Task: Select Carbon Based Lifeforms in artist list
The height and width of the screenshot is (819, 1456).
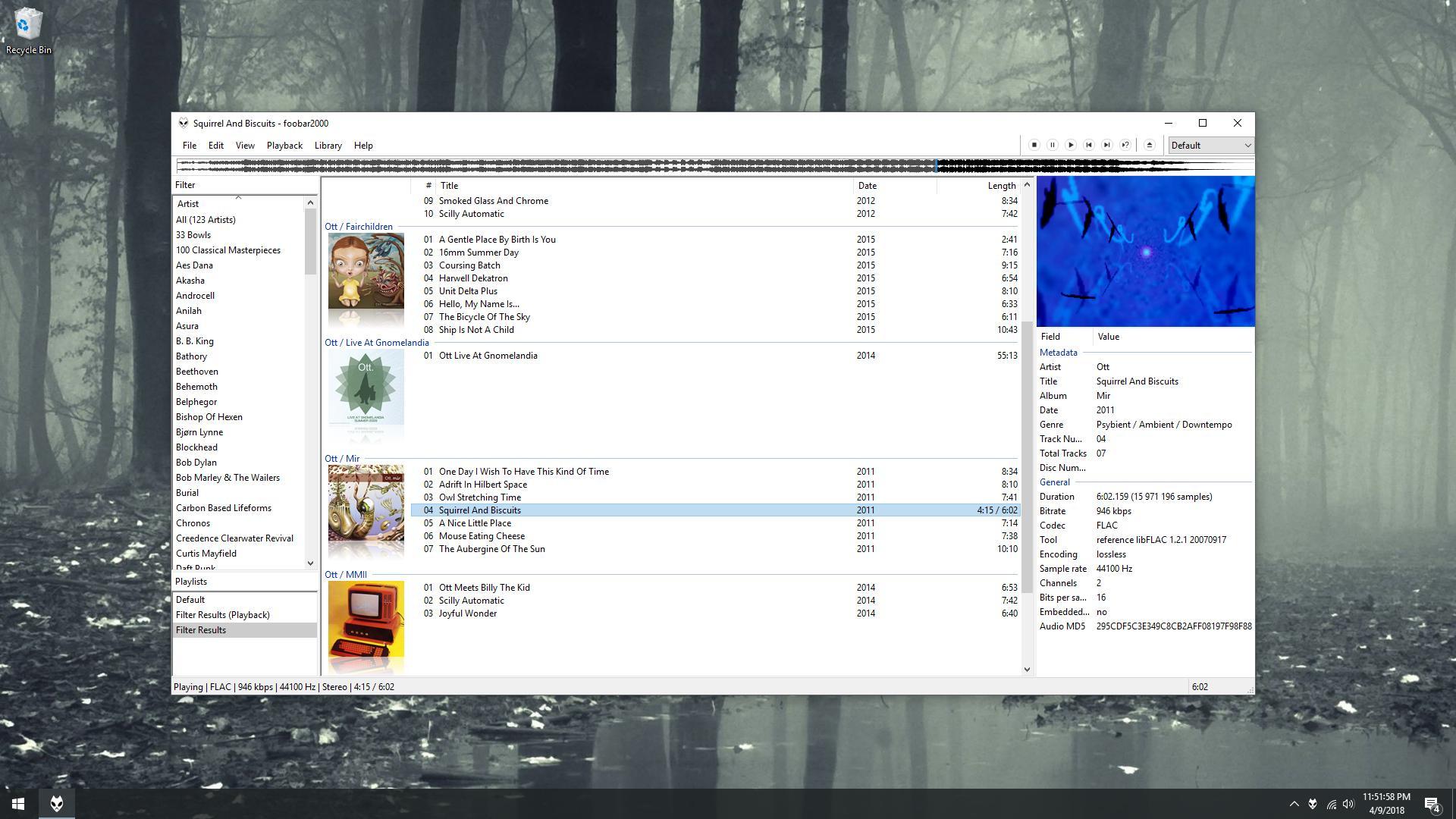Action: coord(223,508)
